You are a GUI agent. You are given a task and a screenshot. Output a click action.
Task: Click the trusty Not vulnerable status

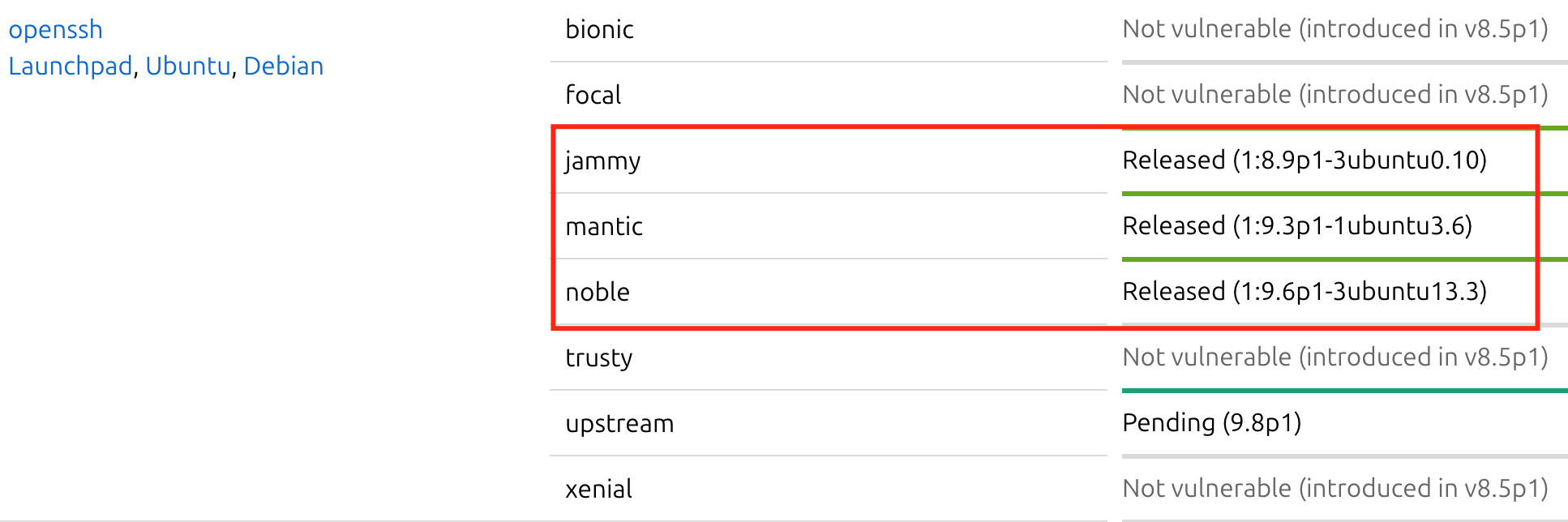coord(1335,357)
